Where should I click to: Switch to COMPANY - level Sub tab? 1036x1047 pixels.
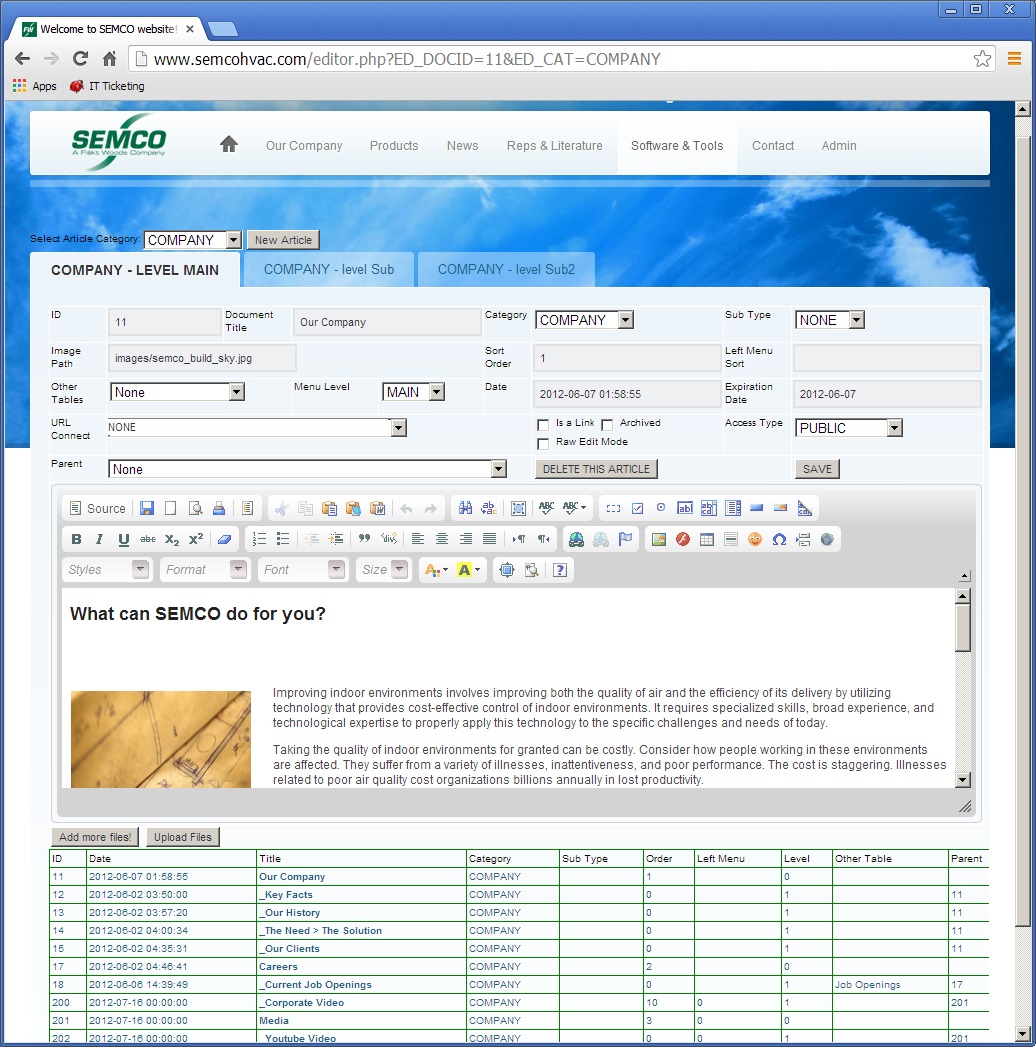point(329,270)
